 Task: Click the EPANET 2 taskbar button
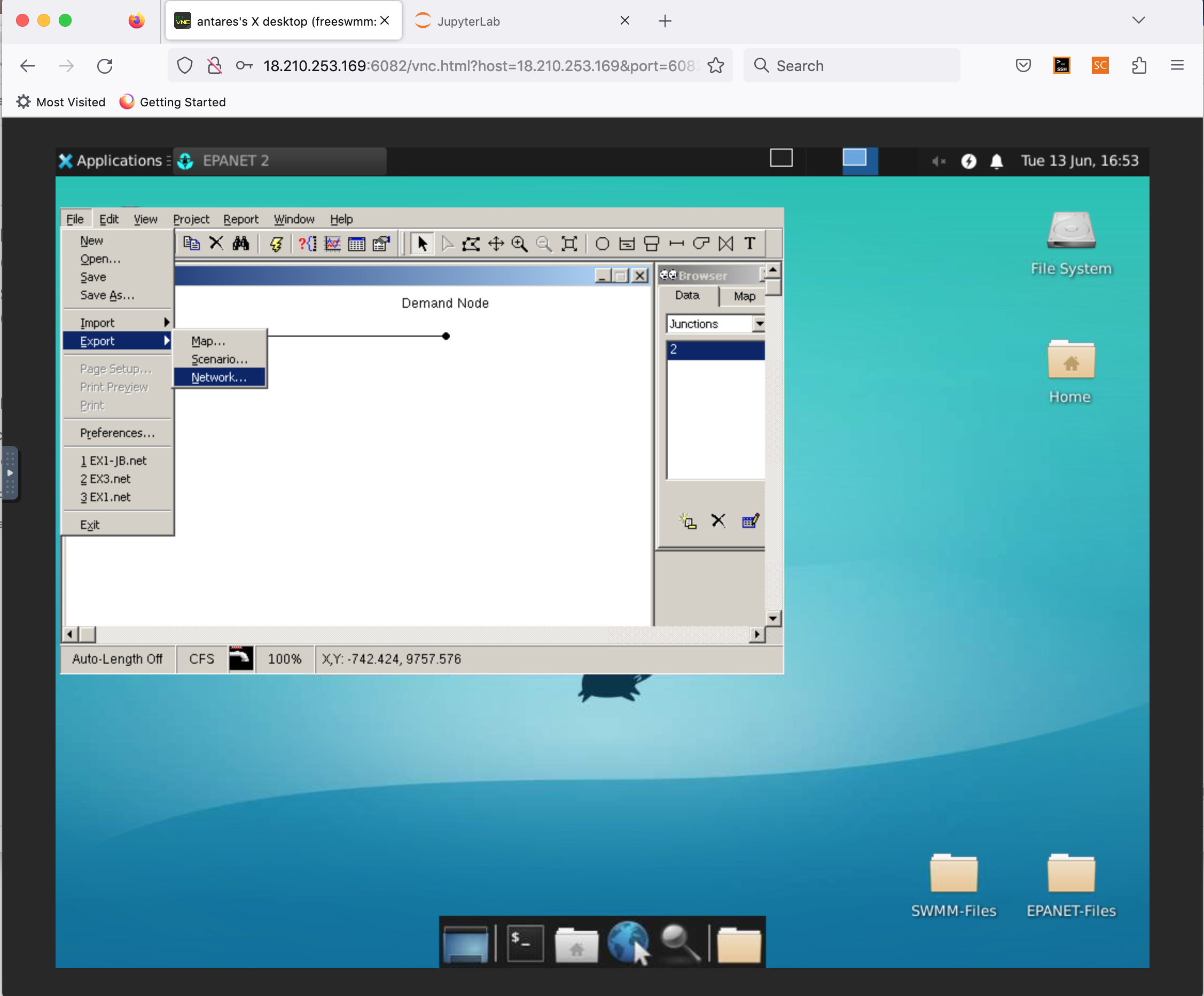[280, 160]
